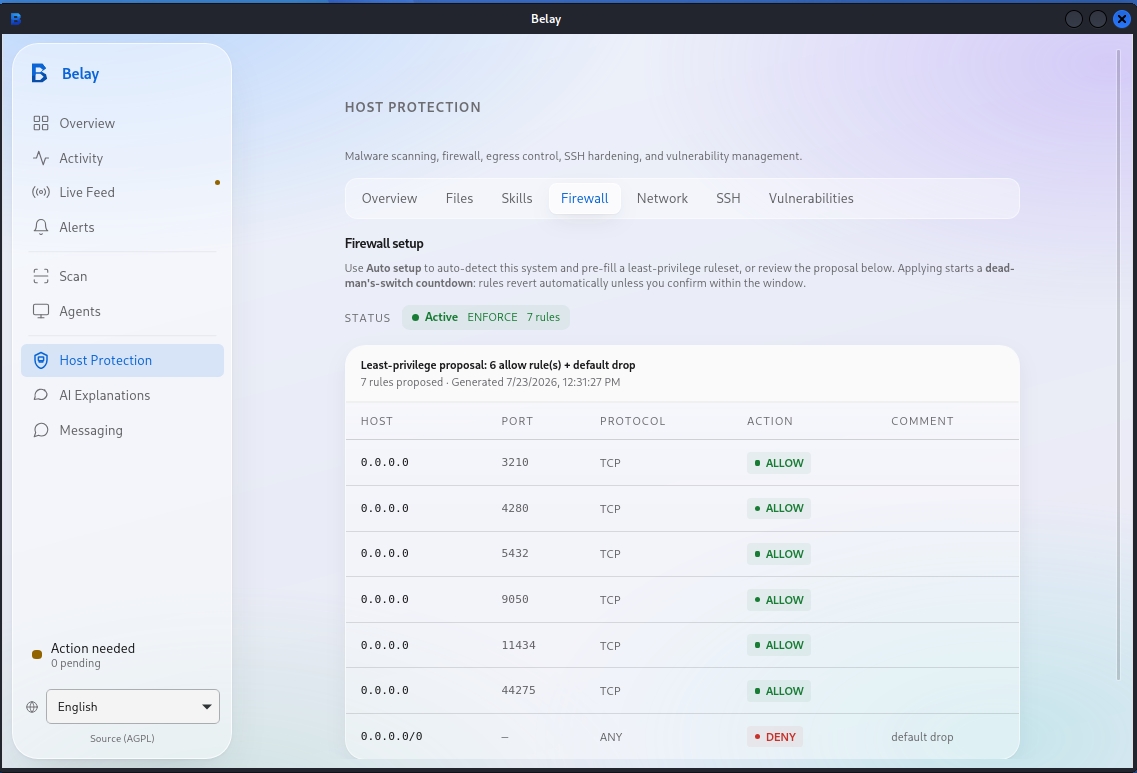Click the vertical scrollbar on the right
This screenshot has height=773, width=1137.
pos(1120,366)
